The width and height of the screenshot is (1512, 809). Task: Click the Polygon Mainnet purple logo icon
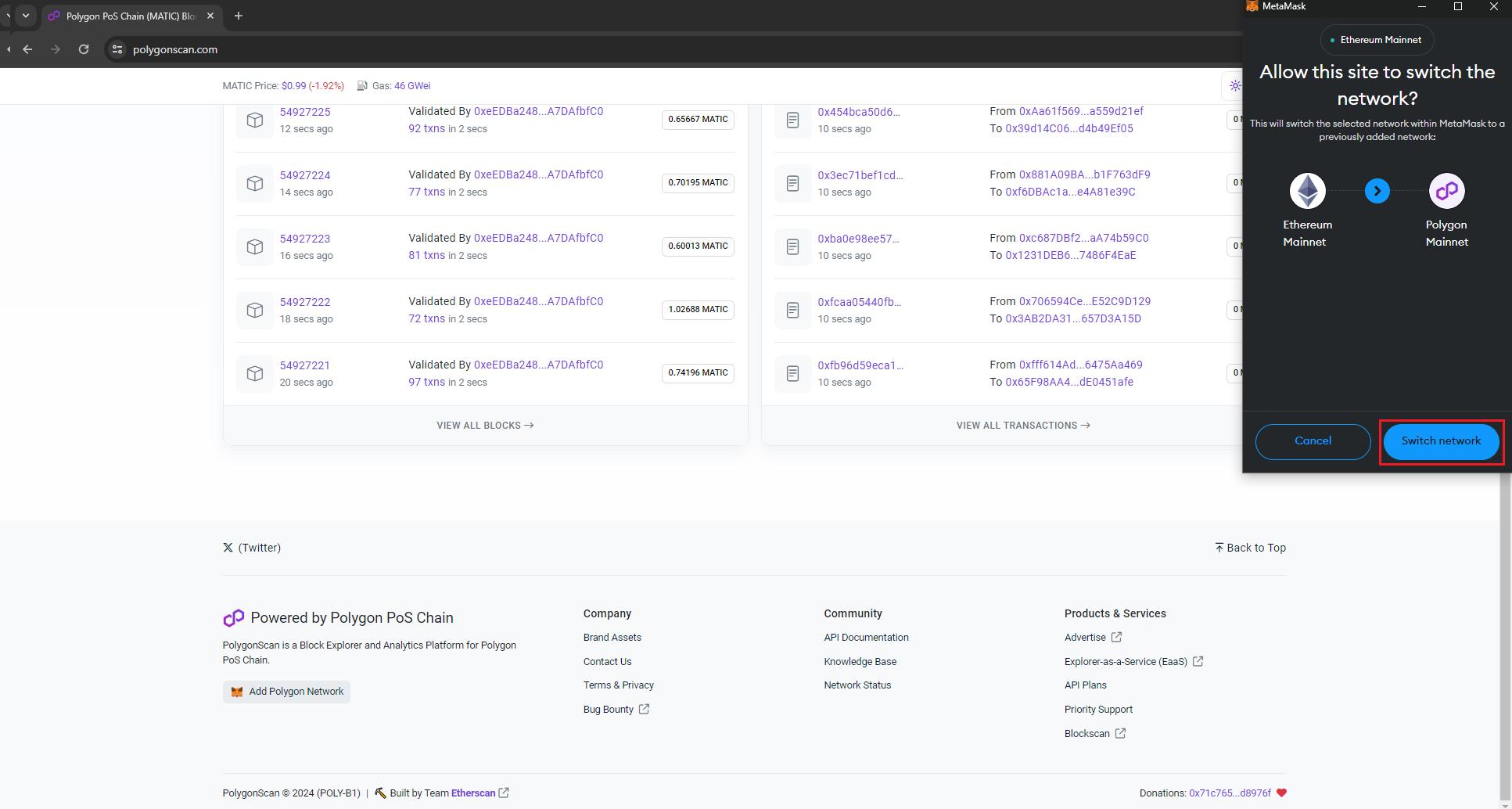pyautogui.click(x=1446, y=191)
